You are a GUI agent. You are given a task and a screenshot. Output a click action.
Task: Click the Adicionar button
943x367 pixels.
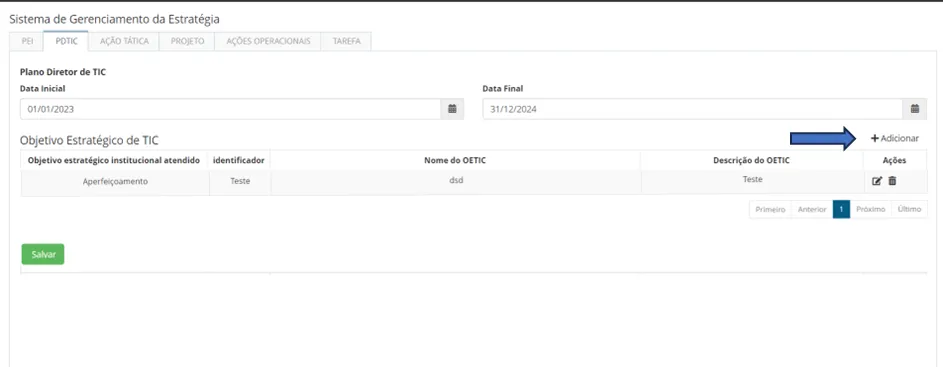(x=895, y=138)
